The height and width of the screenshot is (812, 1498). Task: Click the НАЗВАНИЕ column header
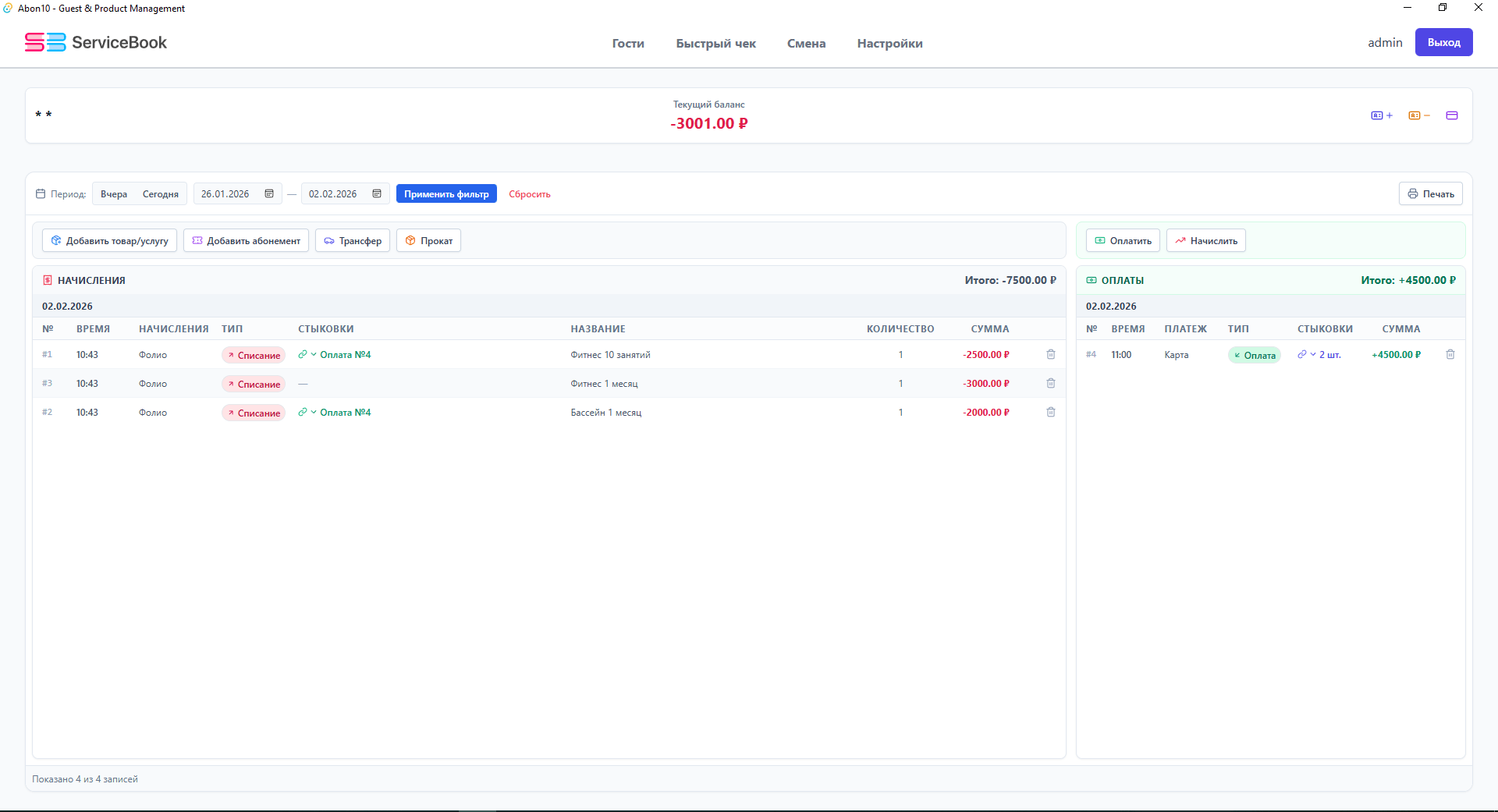pos(598,328)
